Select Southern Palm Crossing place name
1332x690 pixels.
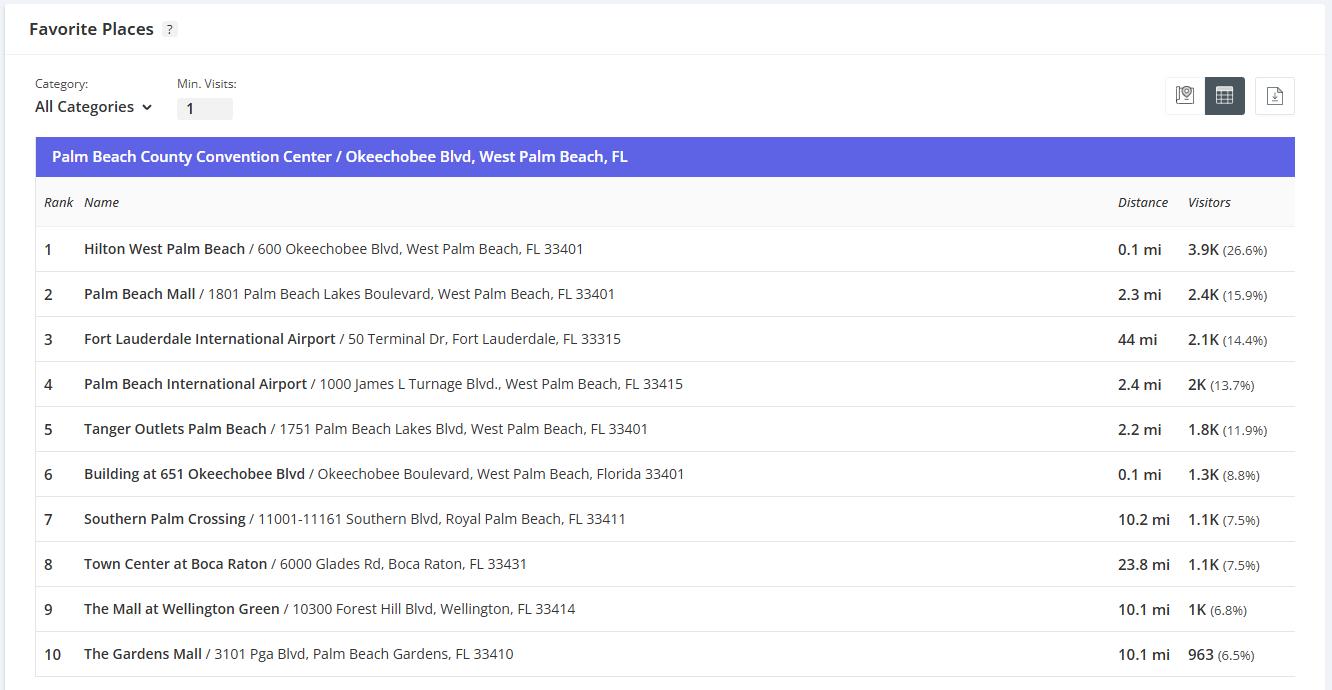click(164, 519)
